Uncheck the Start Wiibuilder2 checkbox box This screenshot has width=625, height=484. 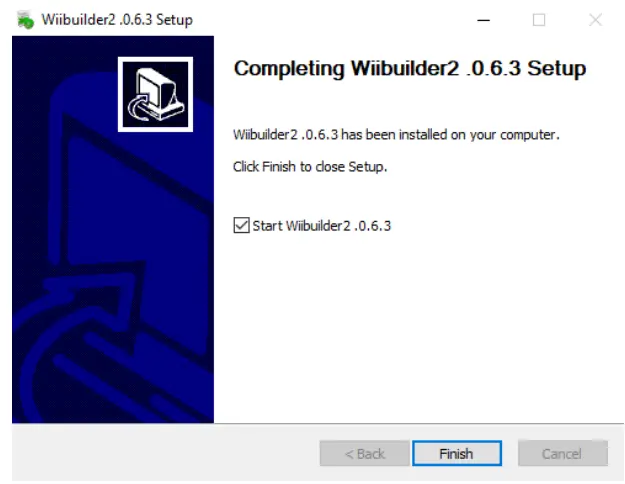241,225
